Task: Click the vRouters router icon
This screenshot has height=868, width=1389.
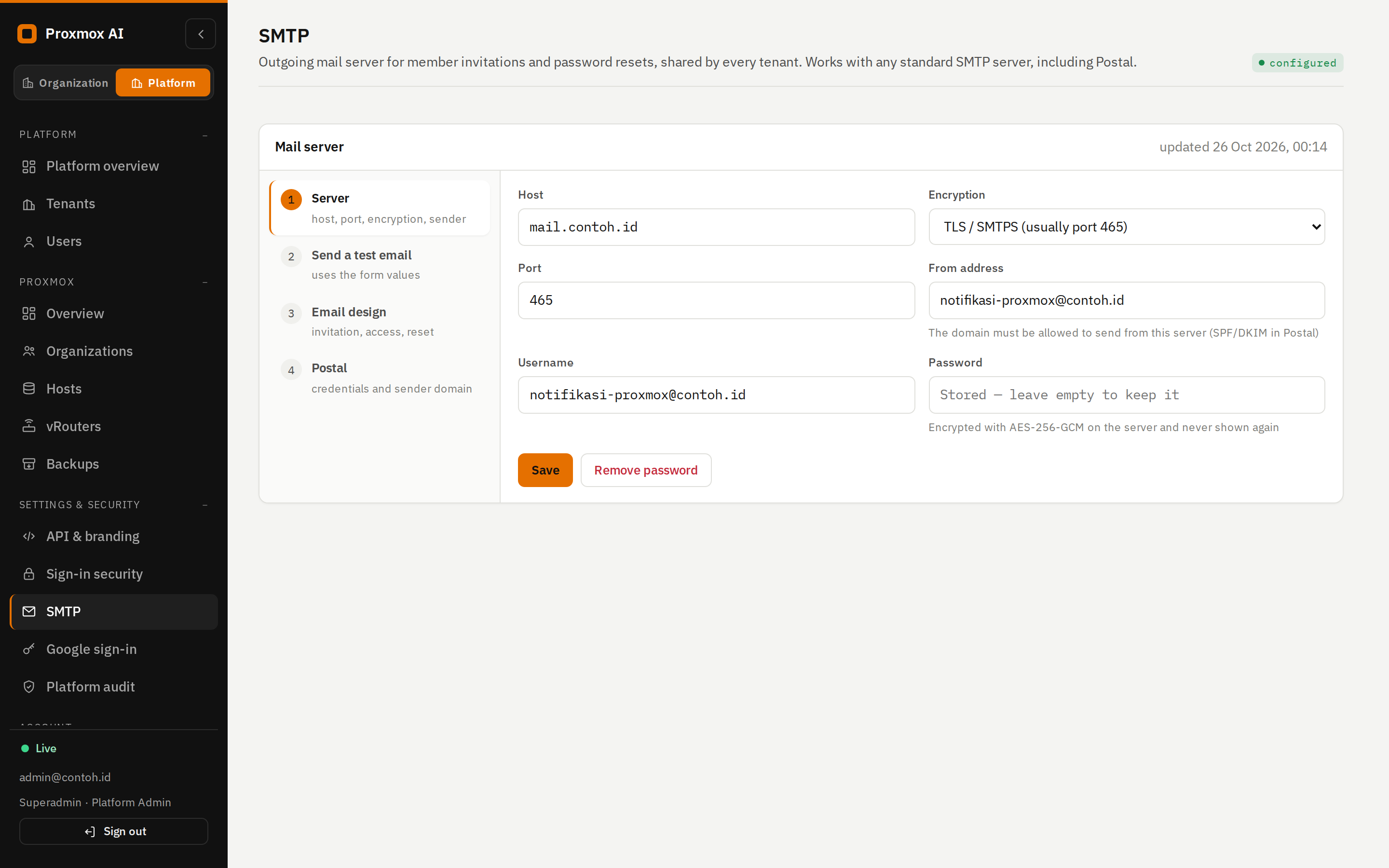Action: (x=29, y=426)
